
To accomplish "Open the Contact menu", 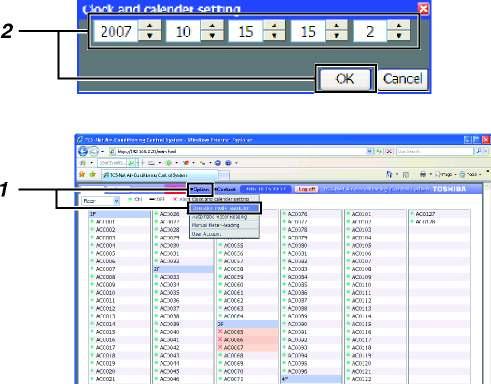I will click(225, 189).
